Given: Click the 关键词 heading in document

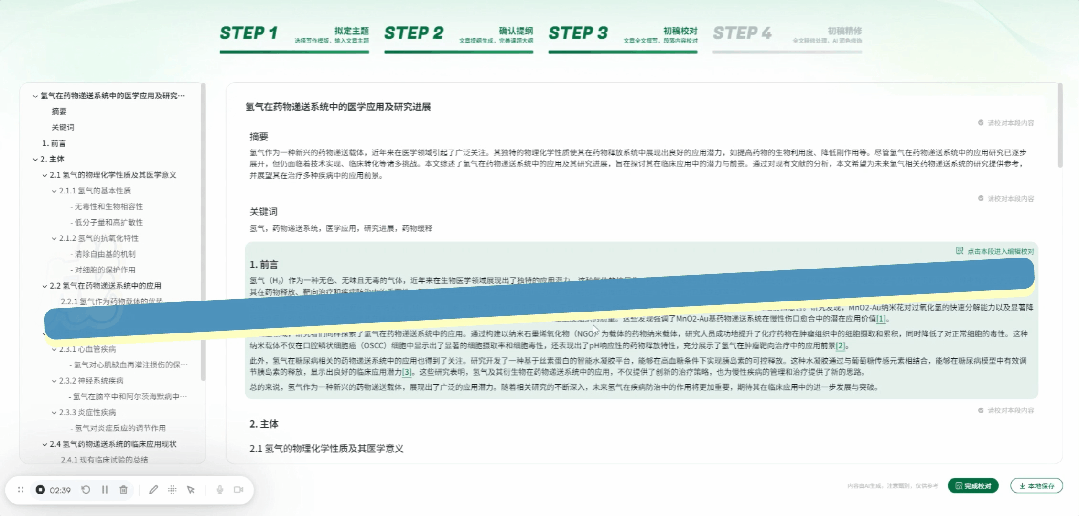Looking at the screenshot, I should (264, 211).
